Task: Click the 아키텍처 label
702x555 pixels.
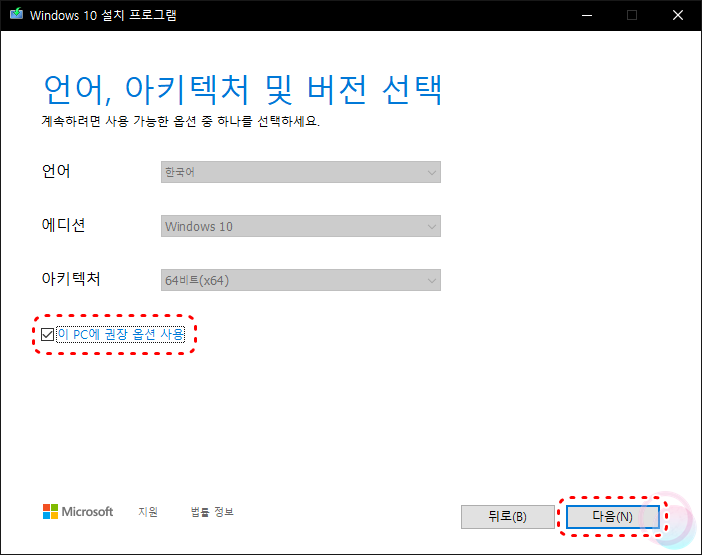Action: (x=71, y=279)
